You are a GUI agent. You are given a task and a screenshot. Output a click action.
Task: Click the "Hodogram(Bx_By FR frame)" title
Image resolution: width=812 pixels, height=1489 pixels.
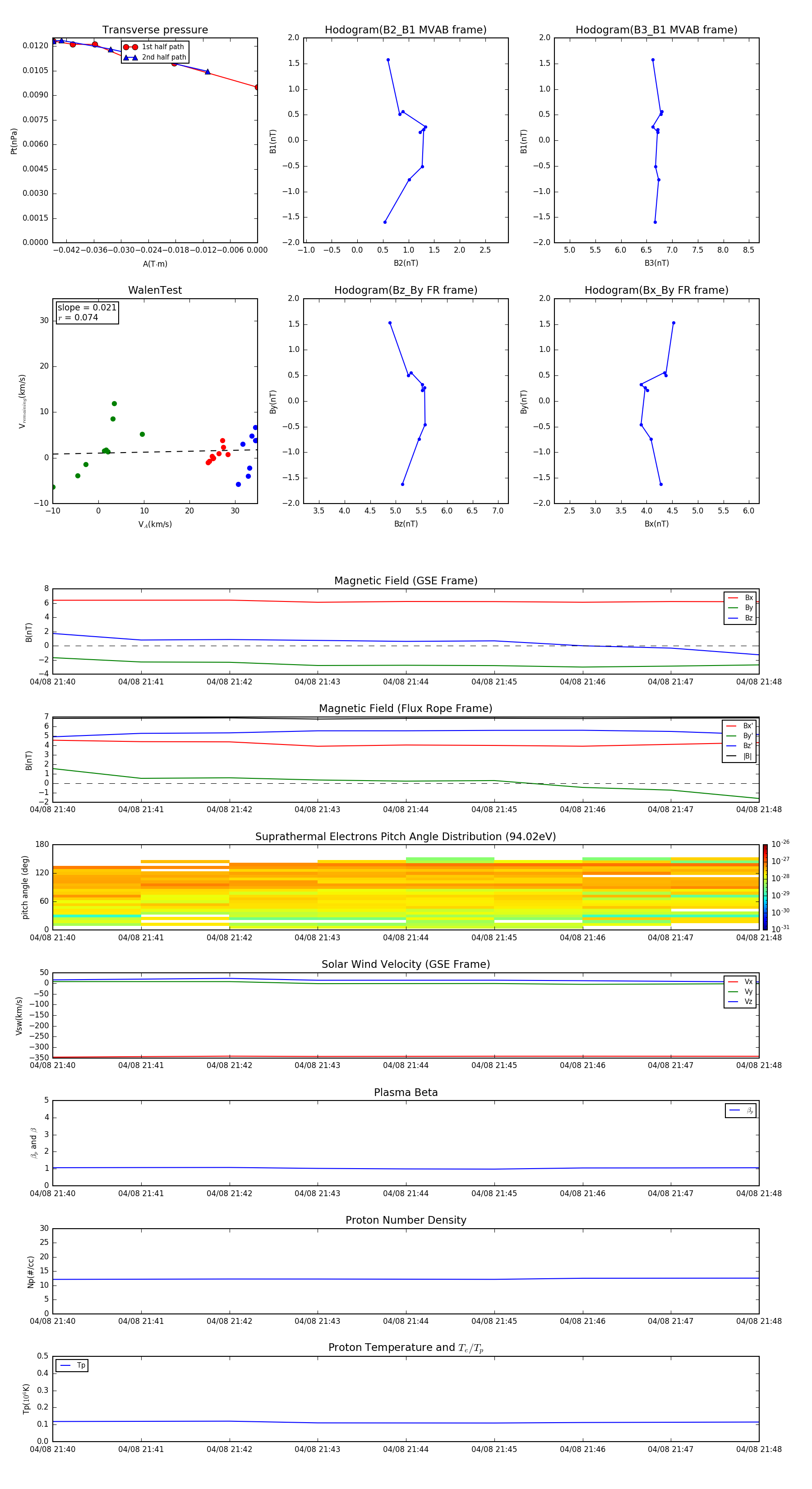click(656, 290)
